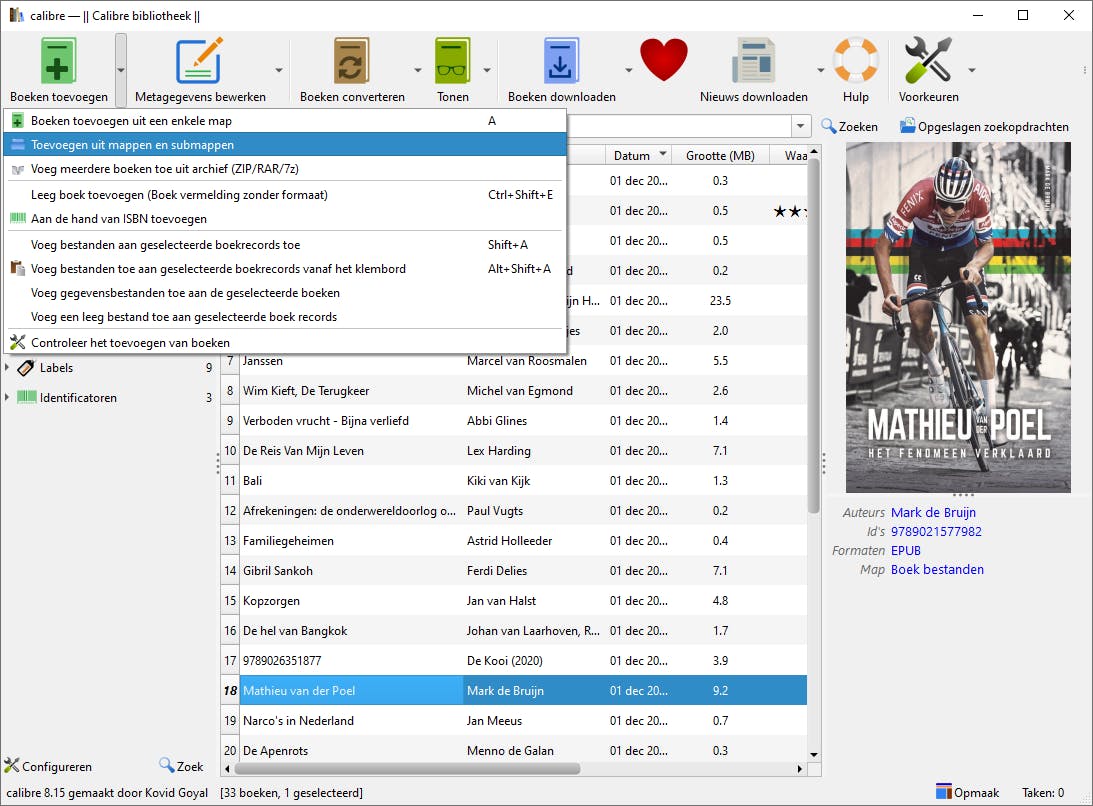Select Controleer het toevoegen van boeken

(x=285, y=343)
